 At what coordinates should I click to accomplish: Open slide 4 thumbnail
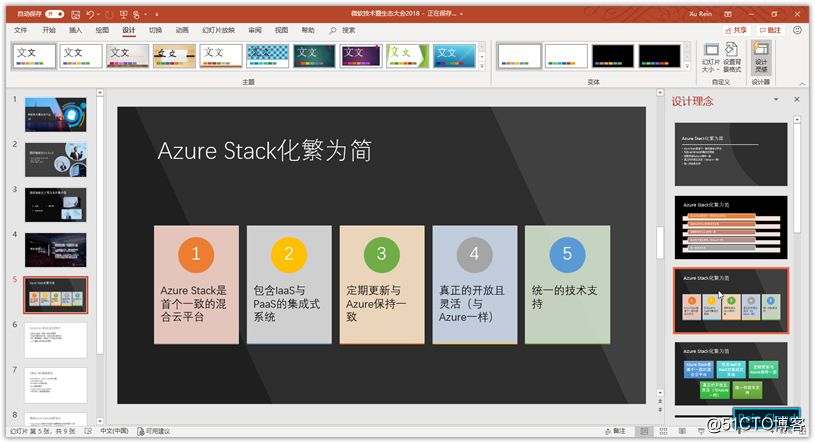[56, 250]
